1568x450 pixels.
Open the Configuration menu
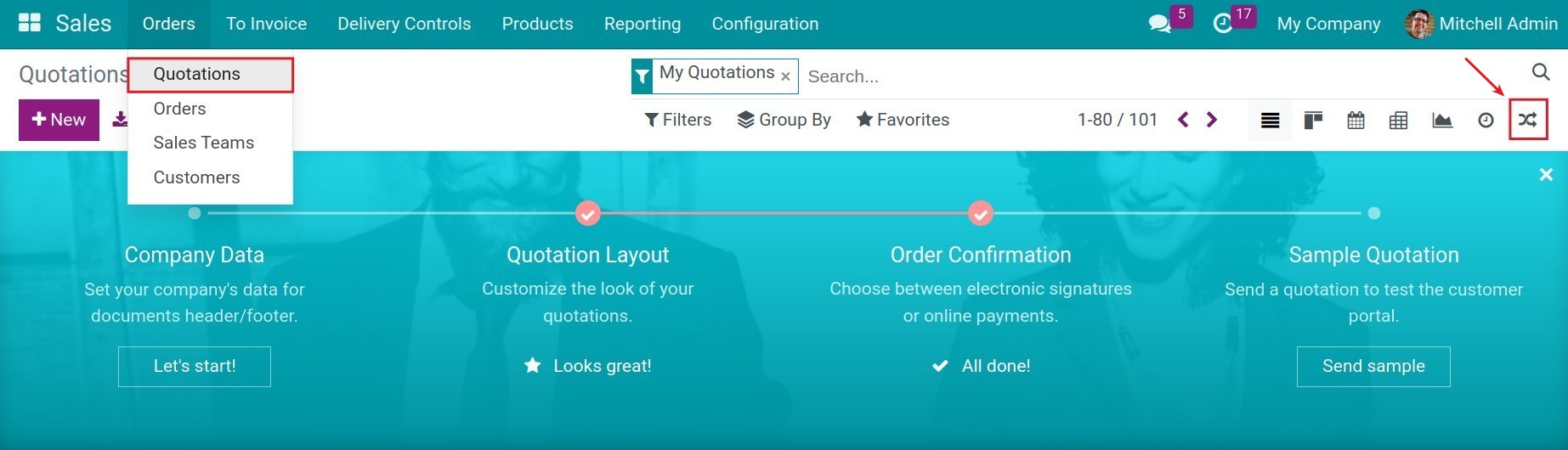point(765,24)
